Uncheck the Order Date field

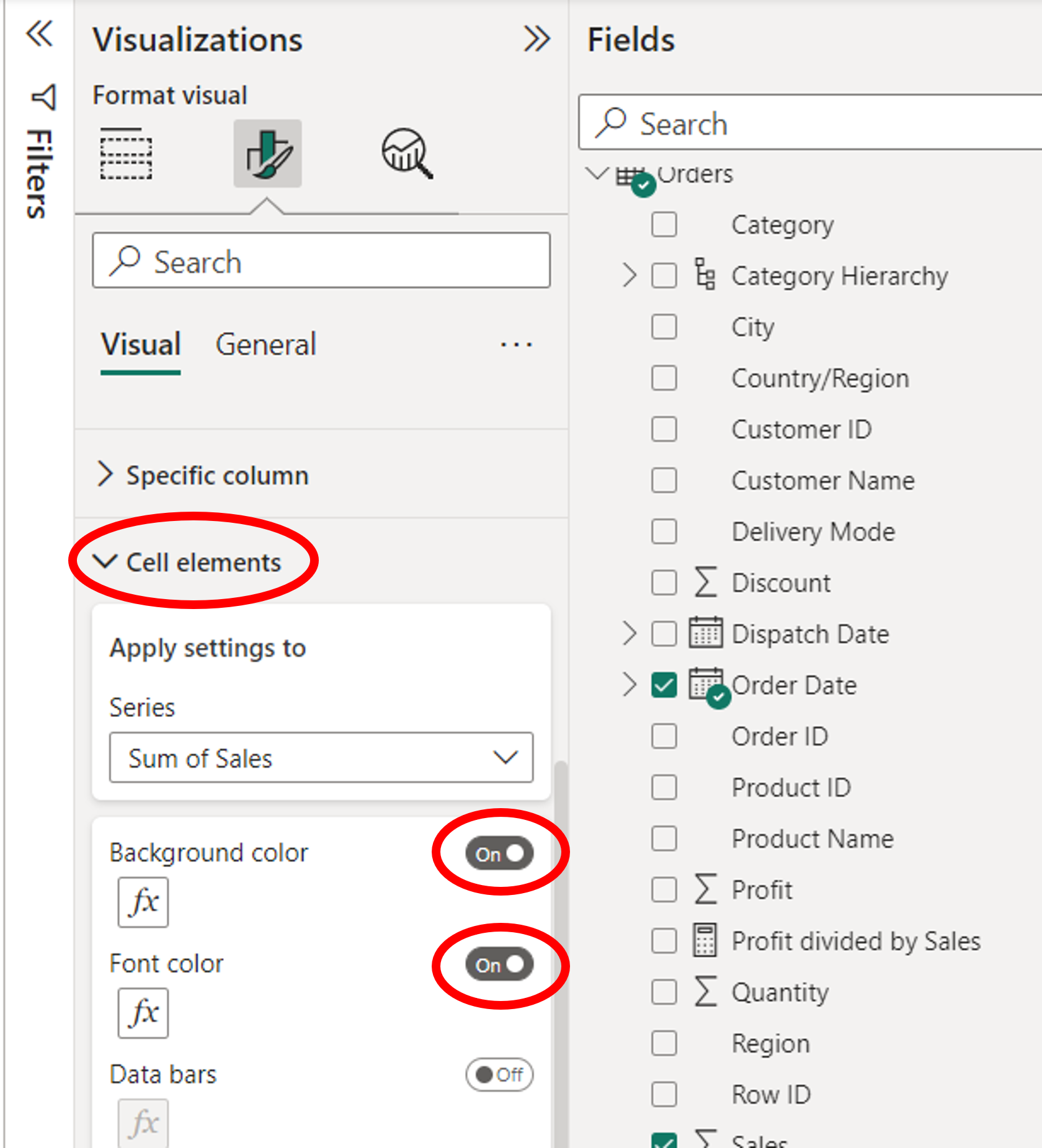664,685
